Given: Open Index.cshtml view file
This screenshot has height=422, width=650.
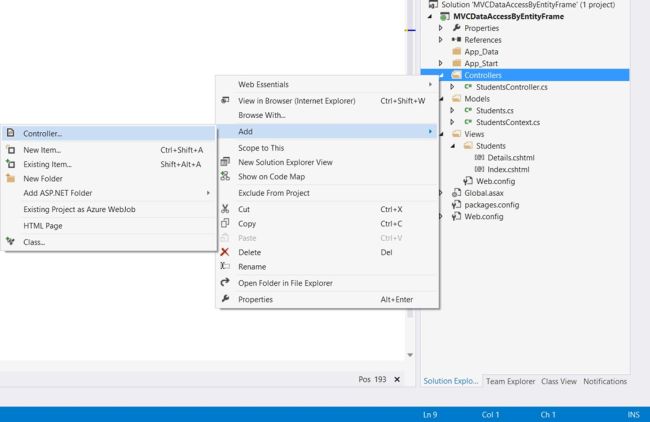Looking at the screenshot, I should click(x=508, y=170).
